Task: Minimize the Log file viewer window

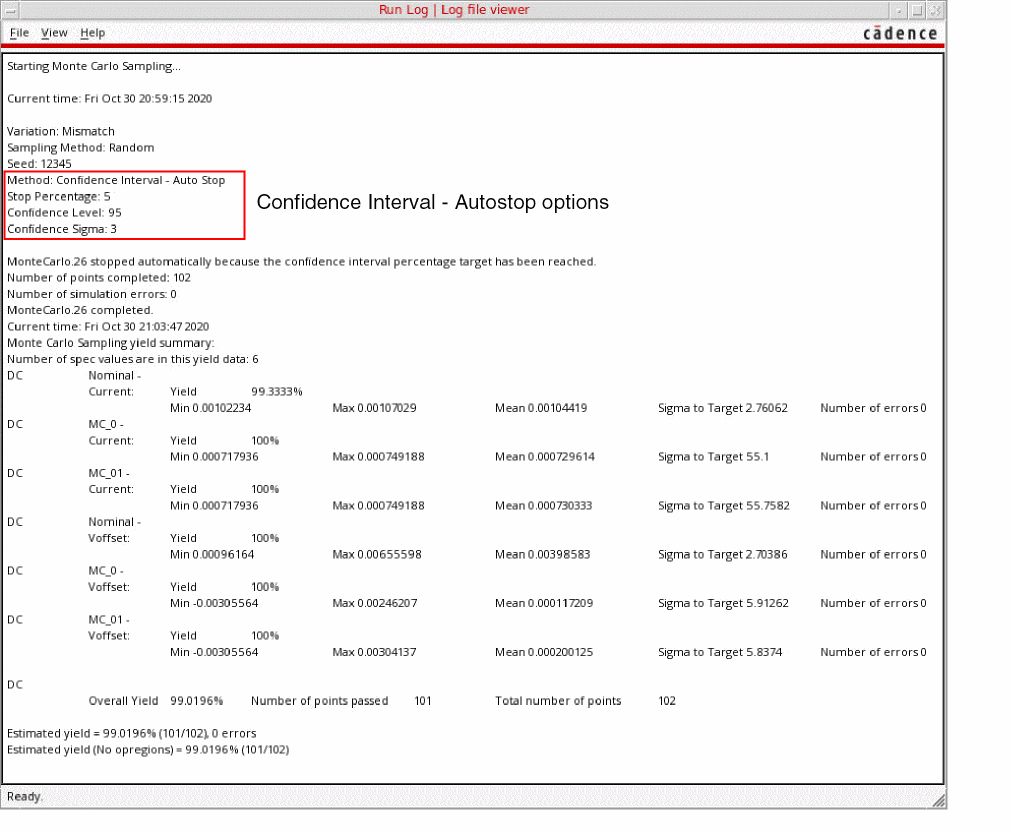Action: (900, 10)
